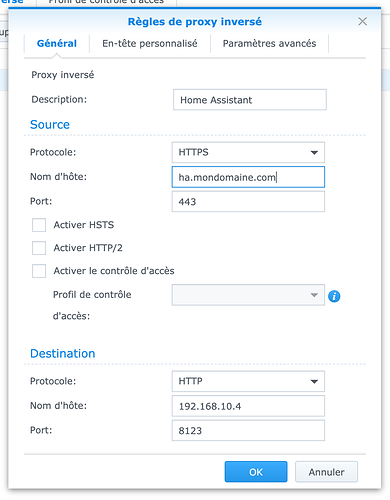Click the Description: label
The width and height of the screenshot is (390, 500).
[59, 99]
